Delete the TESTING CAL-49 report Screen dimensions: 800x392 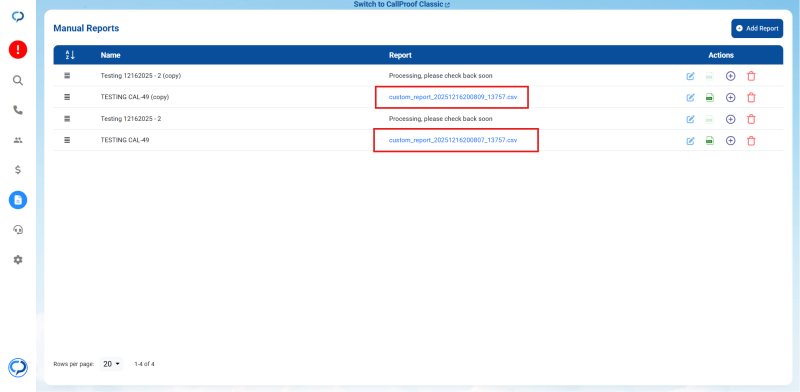[x=751, y=141]
